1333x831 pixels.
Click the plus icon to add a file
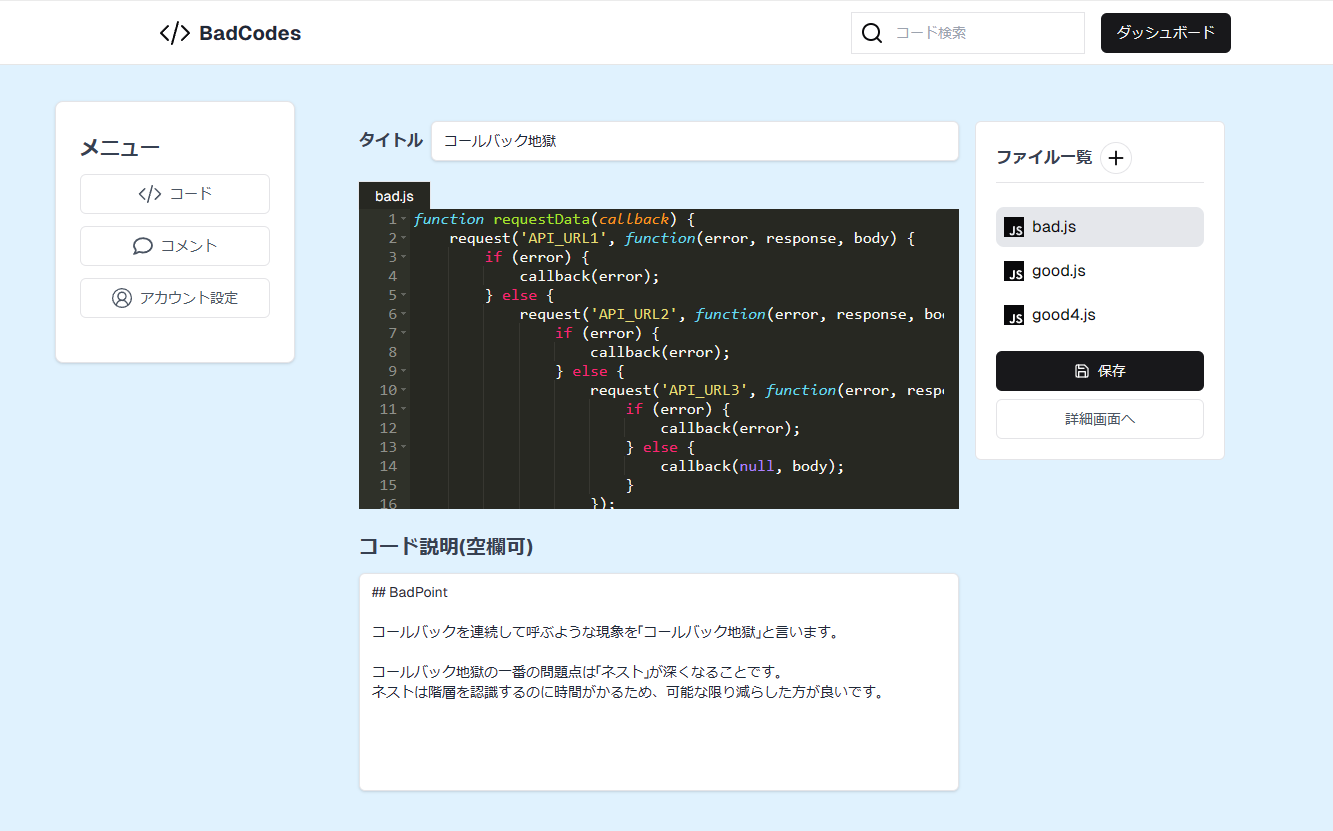click(x=1116, y=157)
